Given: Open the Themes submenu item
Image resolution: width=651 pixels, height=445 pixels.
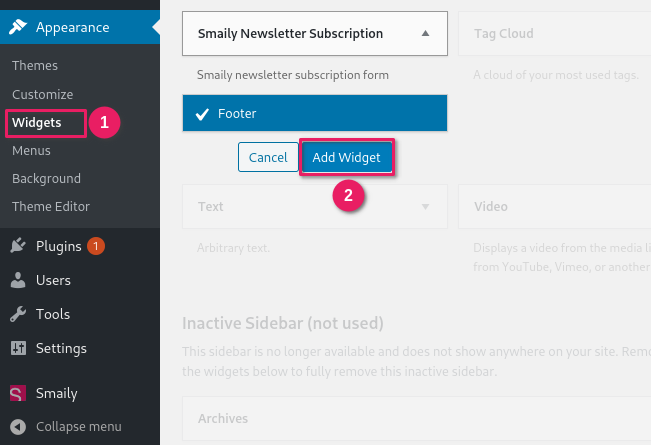Looking at the screenshot, I should [x=35, y=66].
